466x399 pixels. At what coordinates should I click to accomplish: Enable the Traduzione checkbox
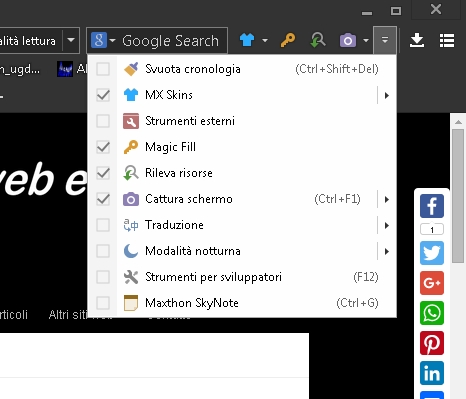[103, 225]
